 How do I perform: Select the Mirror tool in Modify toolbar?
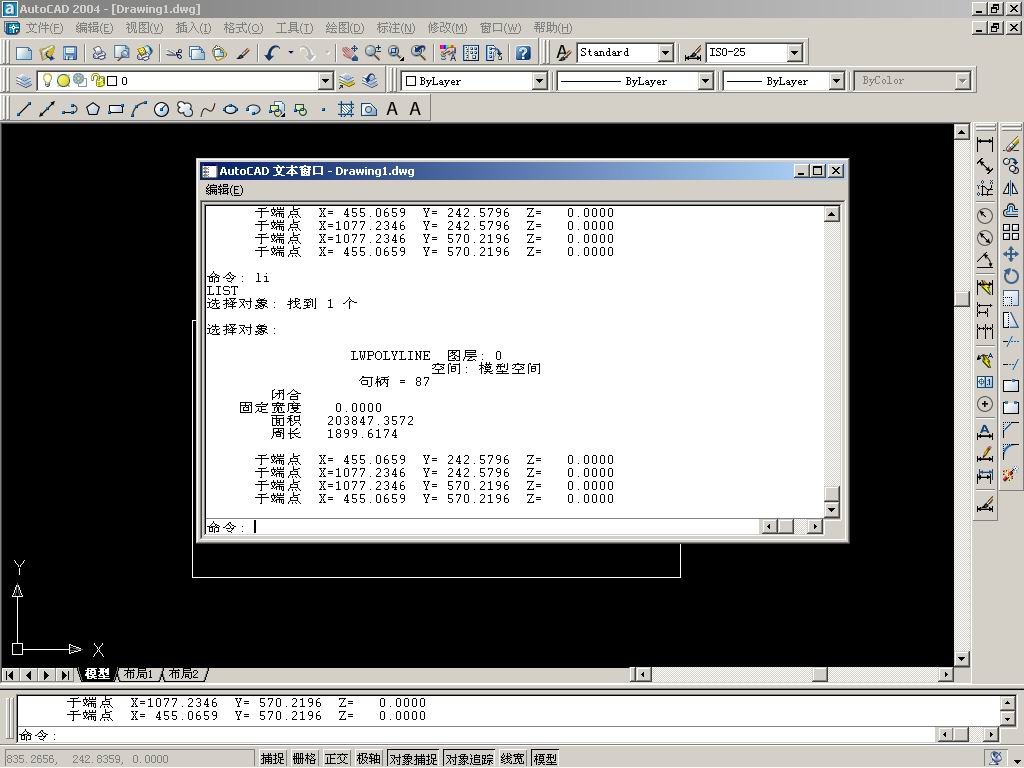tap(1011, 188)
